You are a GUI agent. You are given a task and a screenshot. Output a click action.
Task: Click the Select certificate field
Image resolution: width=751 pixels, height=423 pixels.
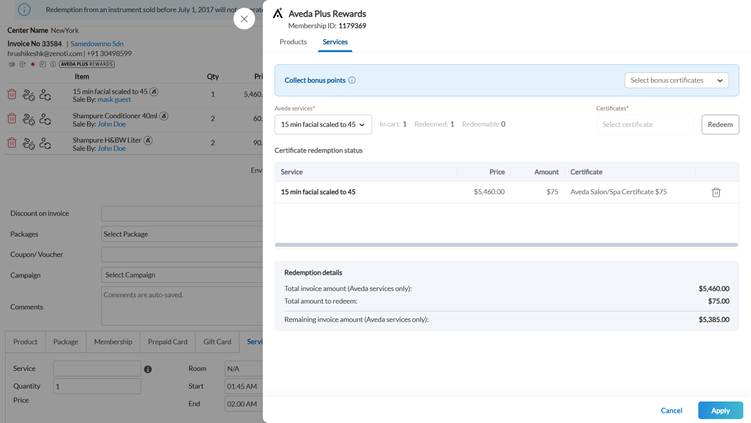[x=644, y=124]
